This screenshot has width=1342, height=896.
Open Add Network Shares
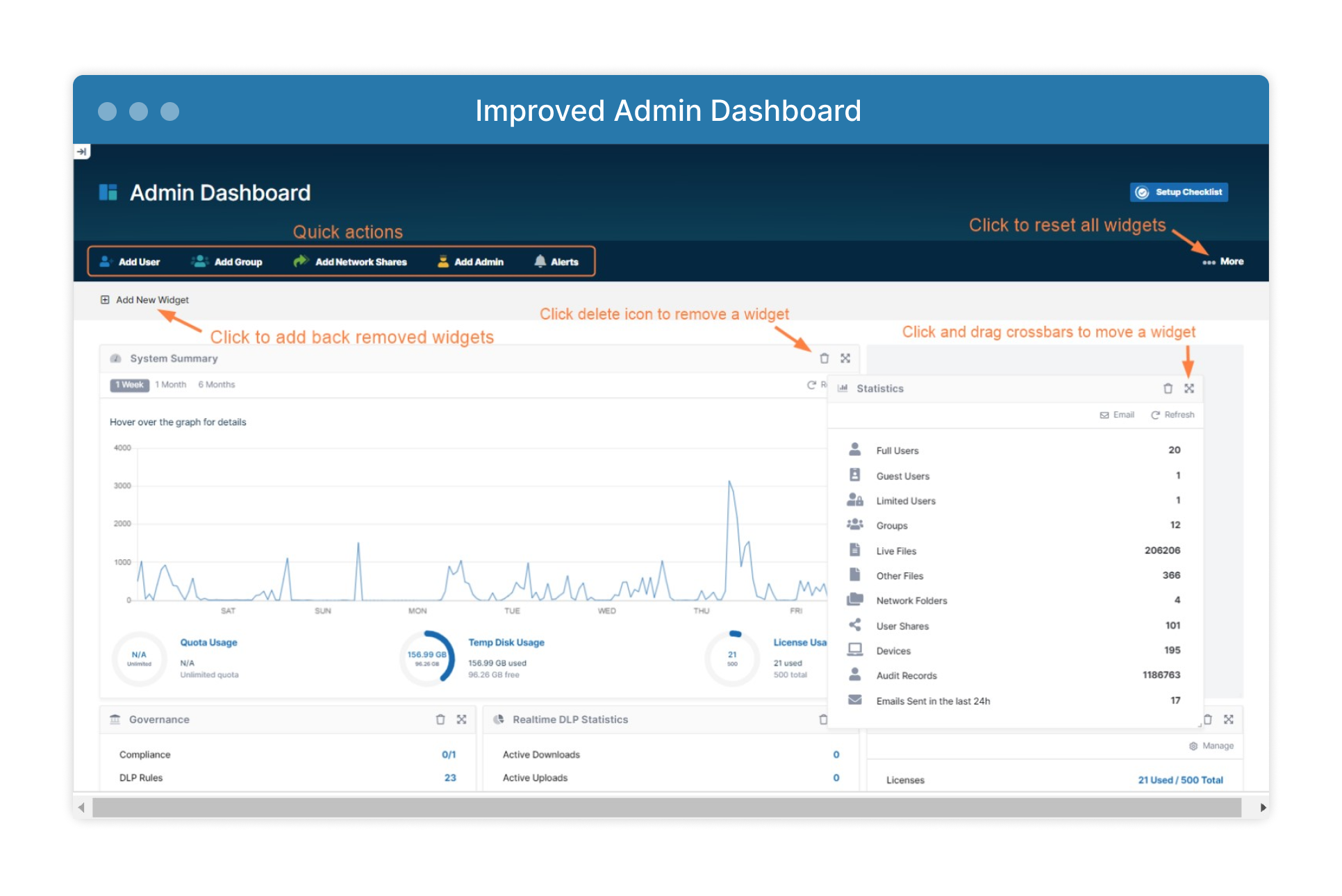(x=350, y=262)
